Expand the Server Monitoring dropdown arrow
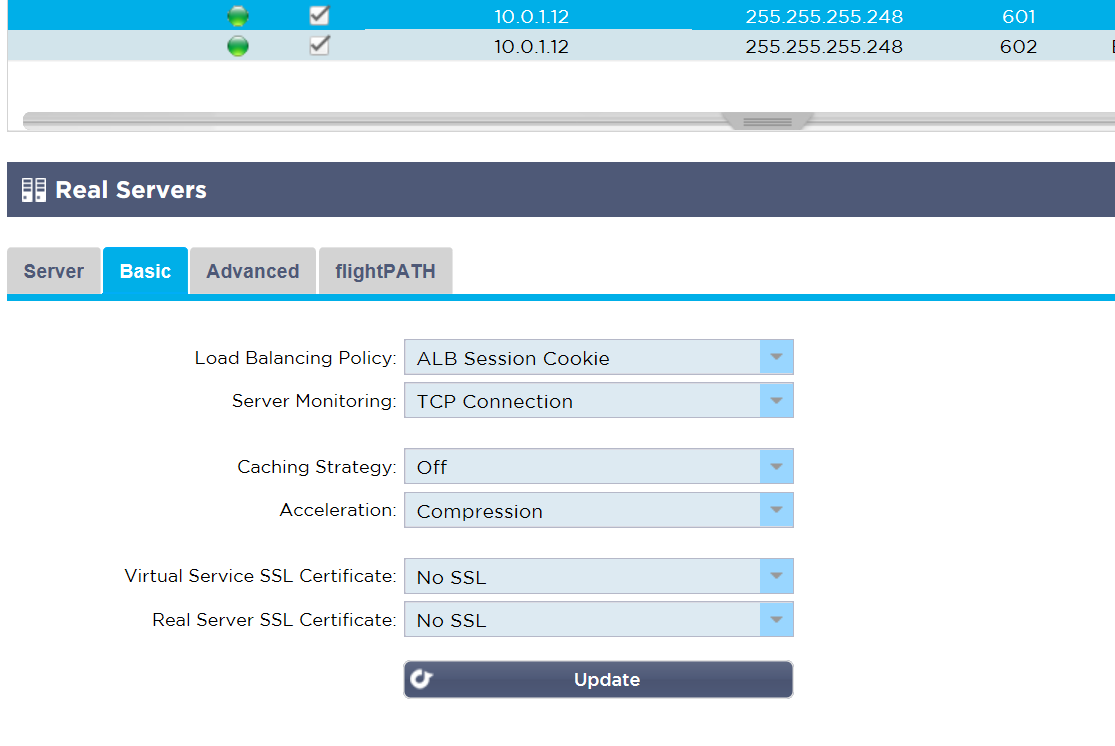Viewport: 1115px width, 746px height. click(777, 400)
